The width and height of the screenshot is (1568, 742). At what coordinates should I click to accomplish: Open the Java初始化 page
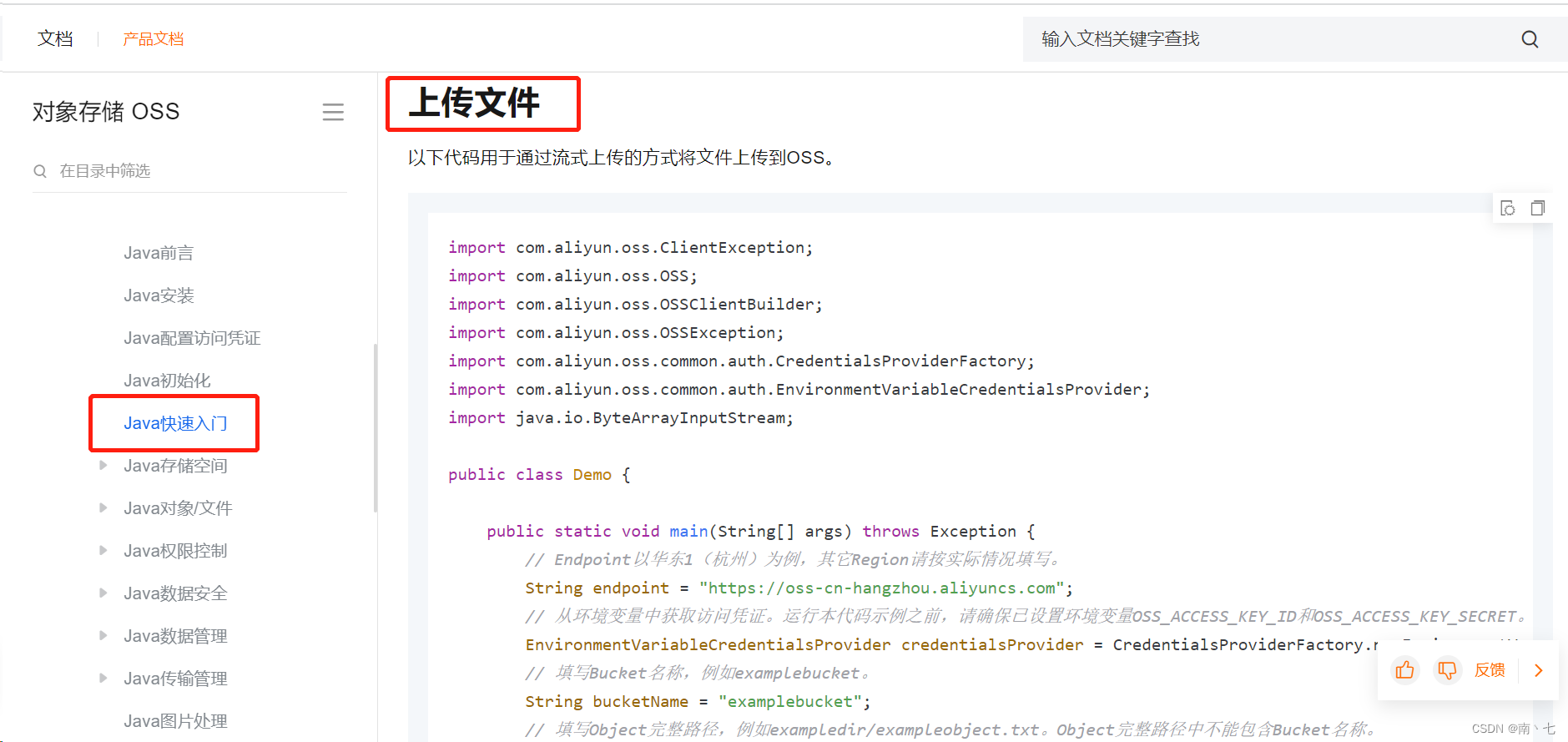pyautogui.click(x=167, y=381)
